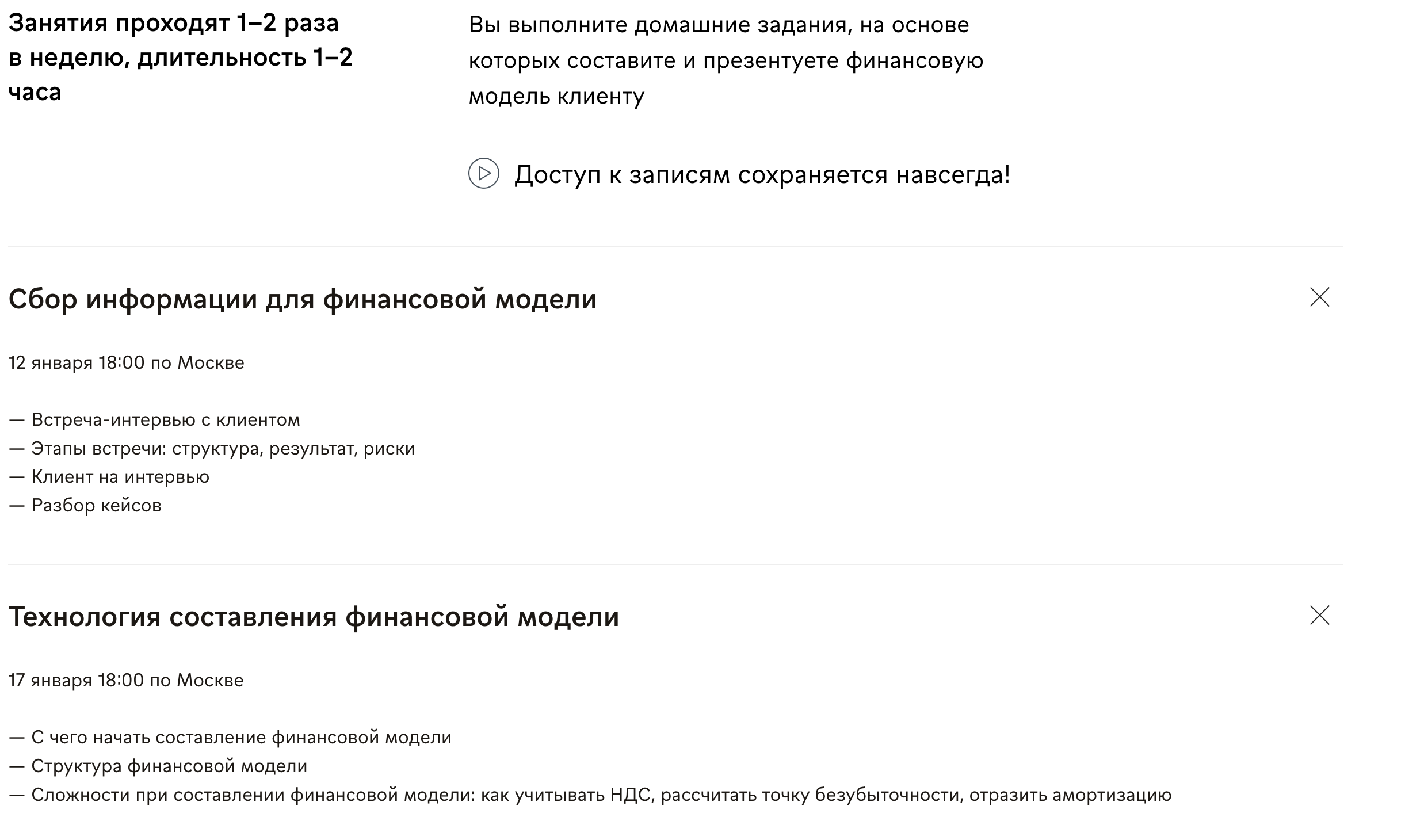Click the word «часа» in the bold heading
This screenshot has height=840, width=1405.
click(35, 92)
